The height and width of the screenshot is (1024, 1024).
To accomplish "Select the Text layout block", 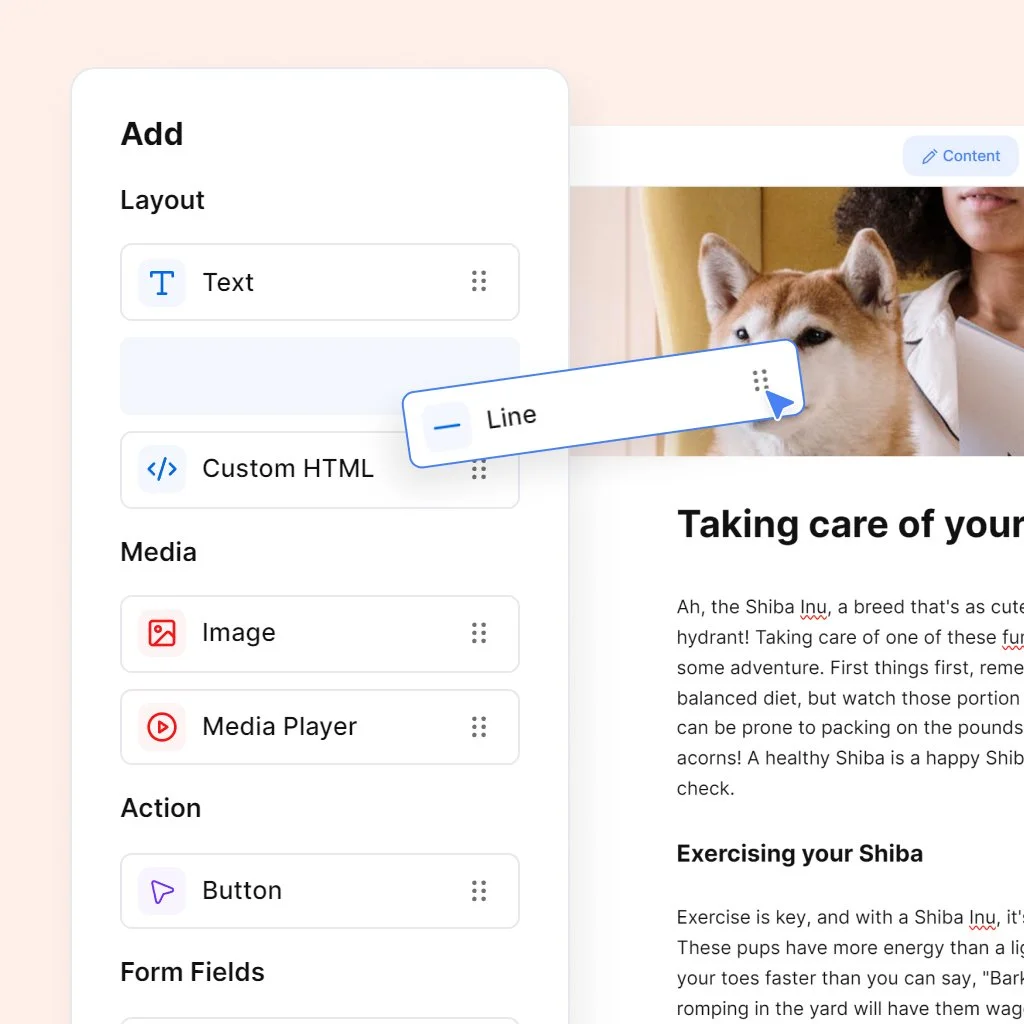I will (320, 282).
